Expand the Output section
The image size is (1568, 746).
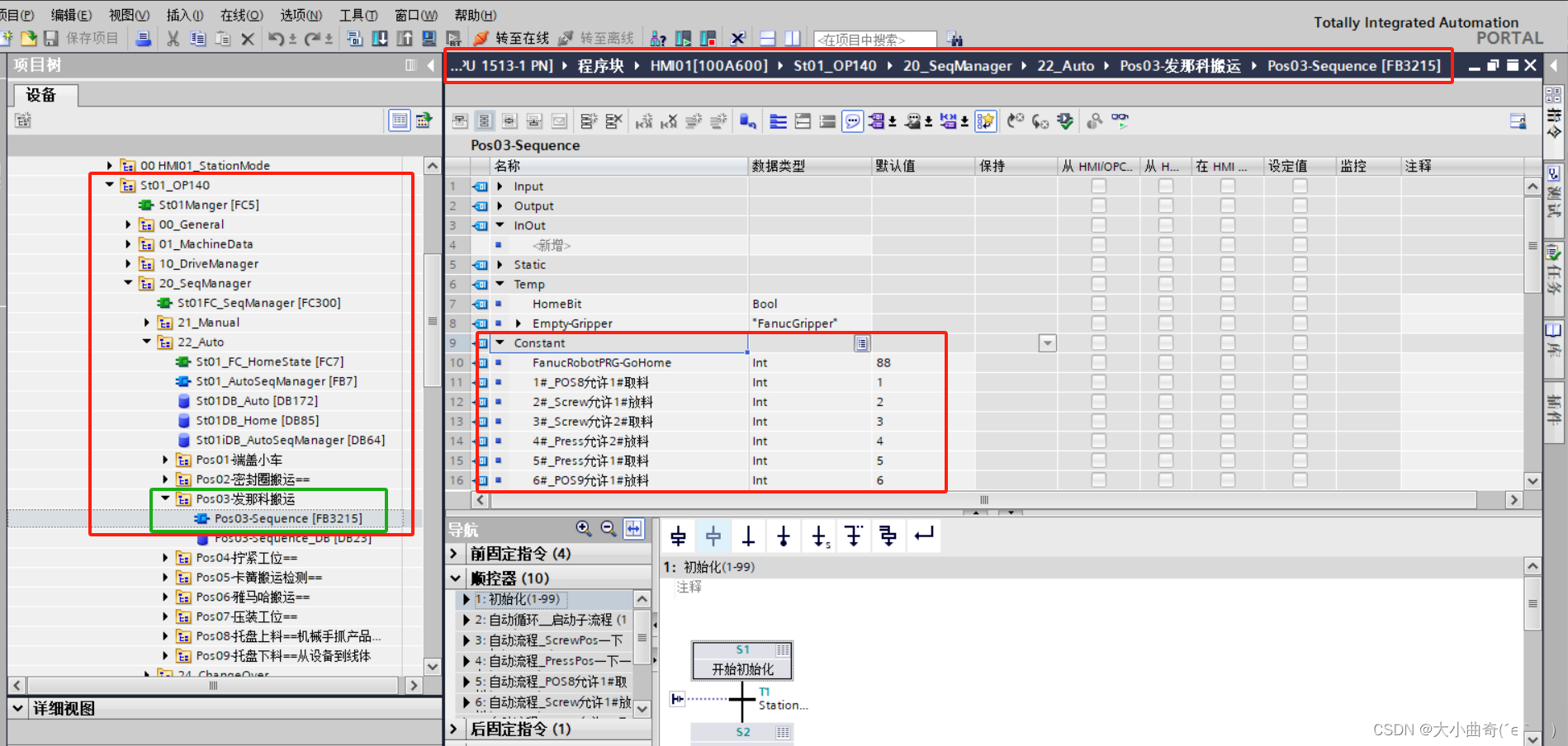coord(500,205)
